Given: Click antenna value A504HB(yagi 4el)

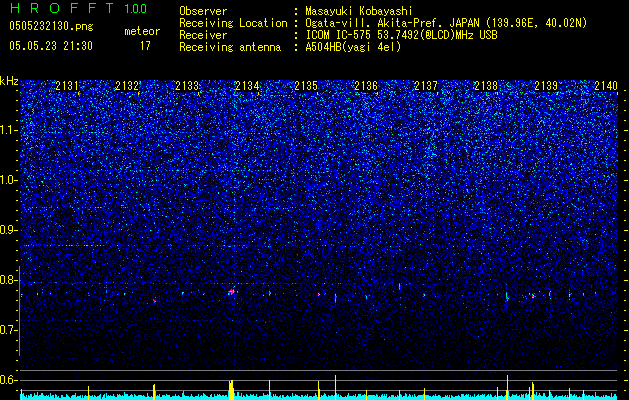Looking at the screenshot, I should (353, 47).
